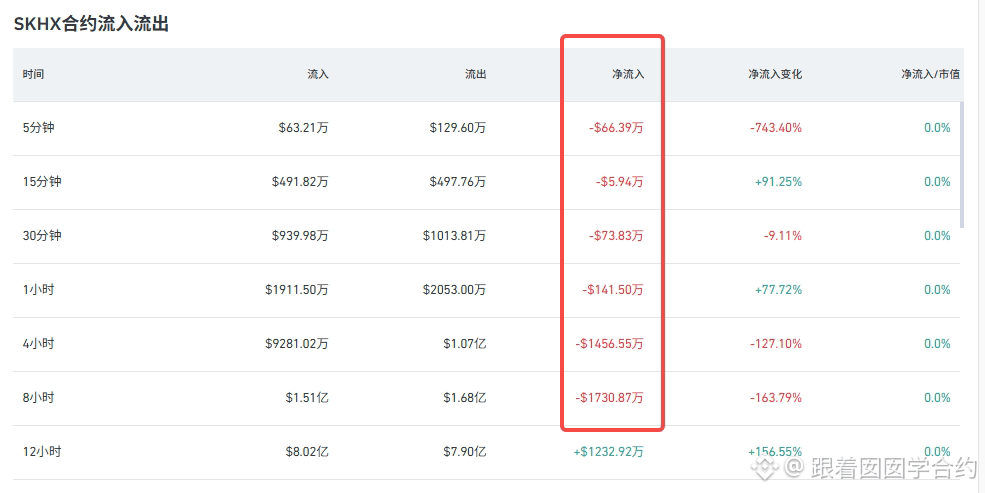985x493 pixels.
Task: Click net inflow change +91.25%
Action: point(778,181)
